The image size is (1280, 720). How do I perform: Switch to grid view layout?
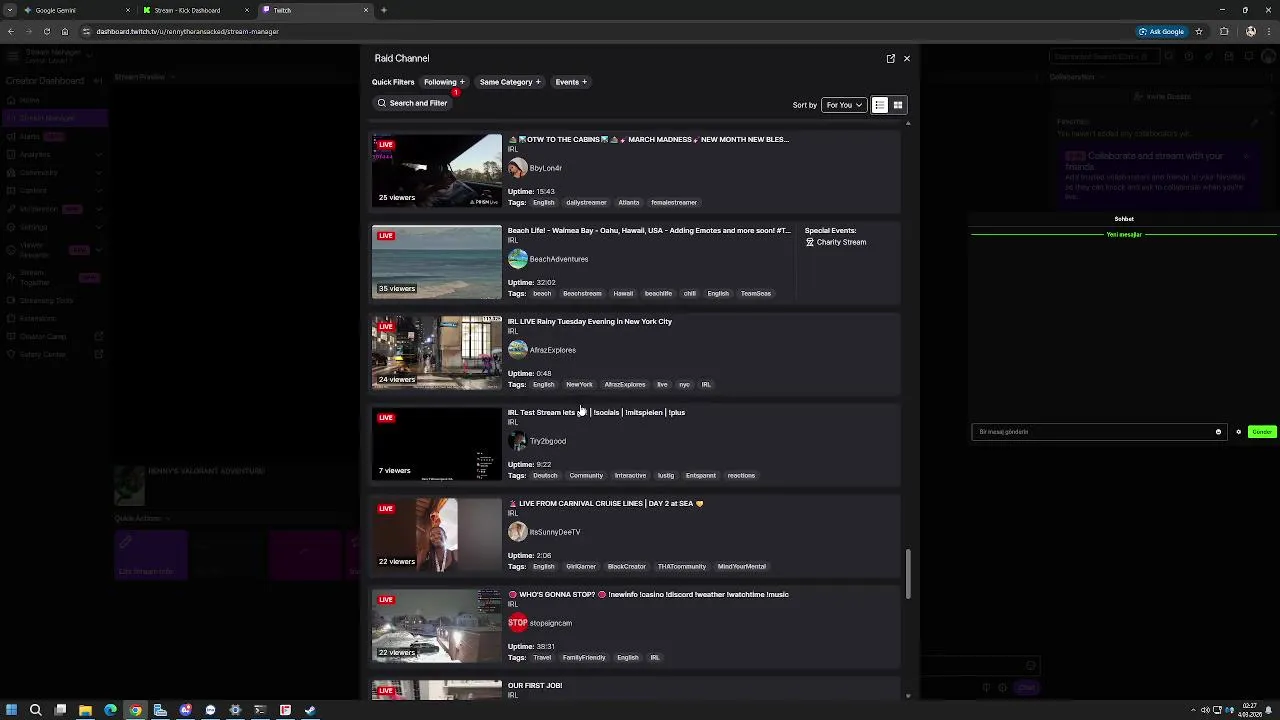(x=898, y=105)
